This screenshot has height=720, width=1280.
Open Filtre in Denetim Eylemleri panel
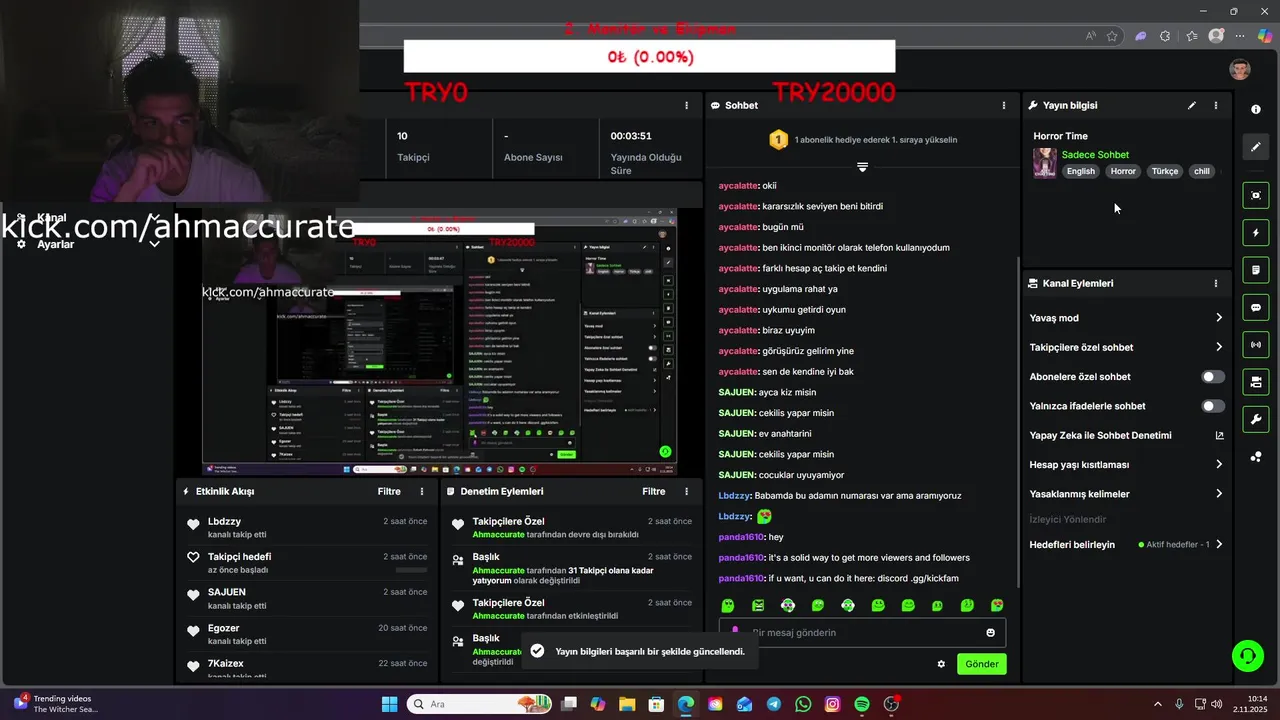pos(654,491)
